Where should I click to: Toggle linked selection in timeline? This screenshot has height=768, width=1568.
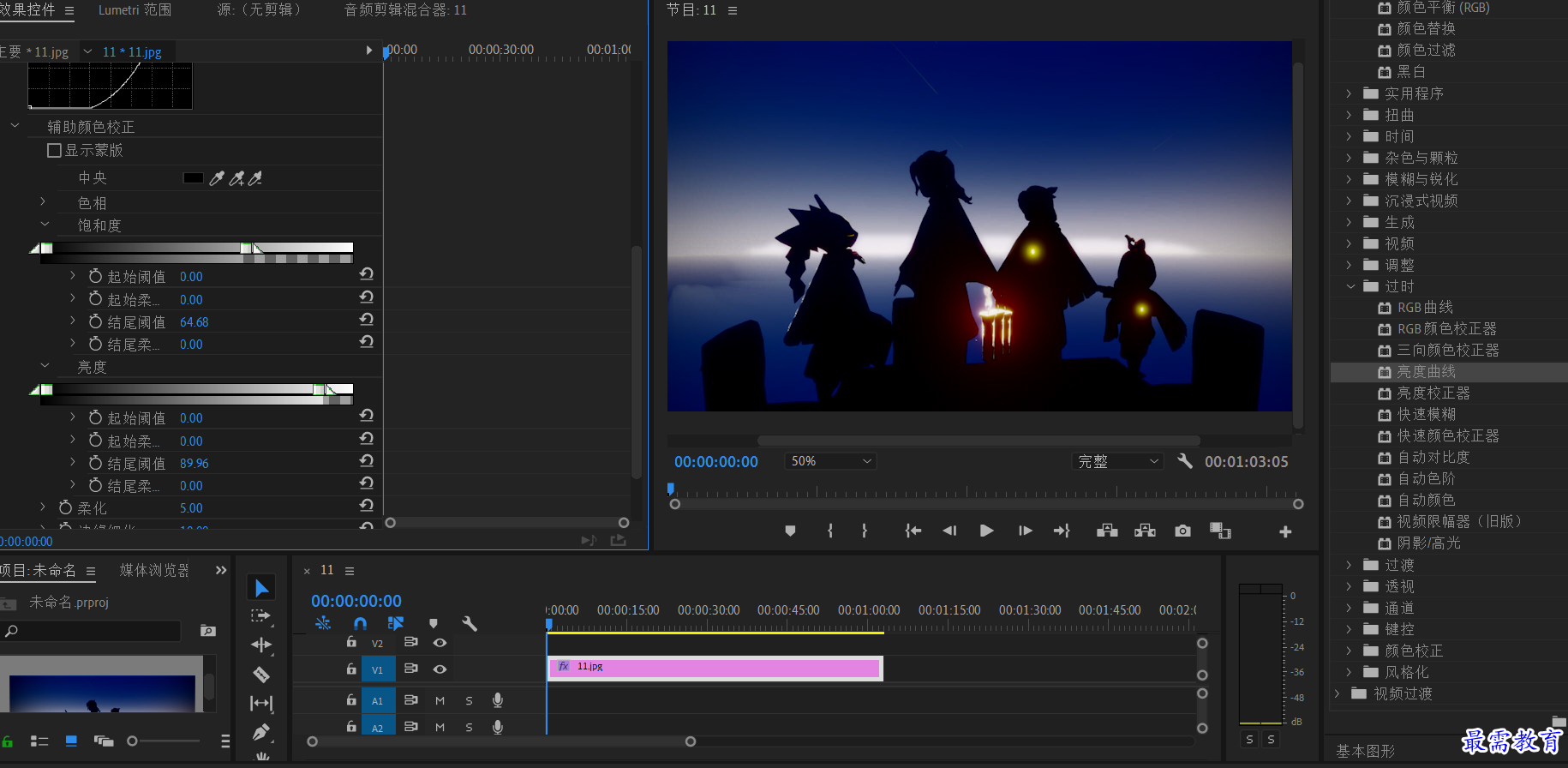point(395,623)
